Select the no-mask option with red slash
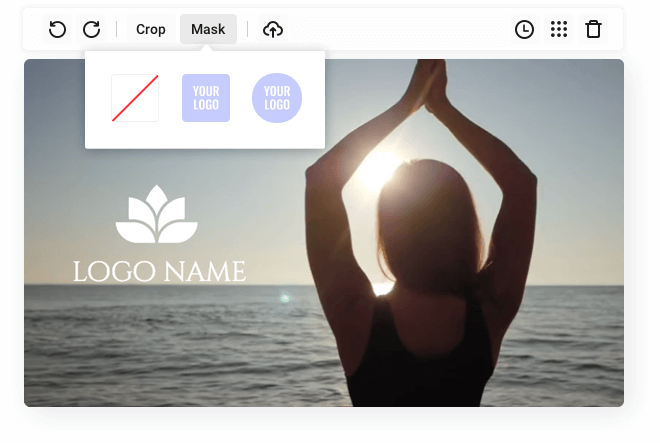This screenshot has height=443, width=660. (x=135, y=98)
